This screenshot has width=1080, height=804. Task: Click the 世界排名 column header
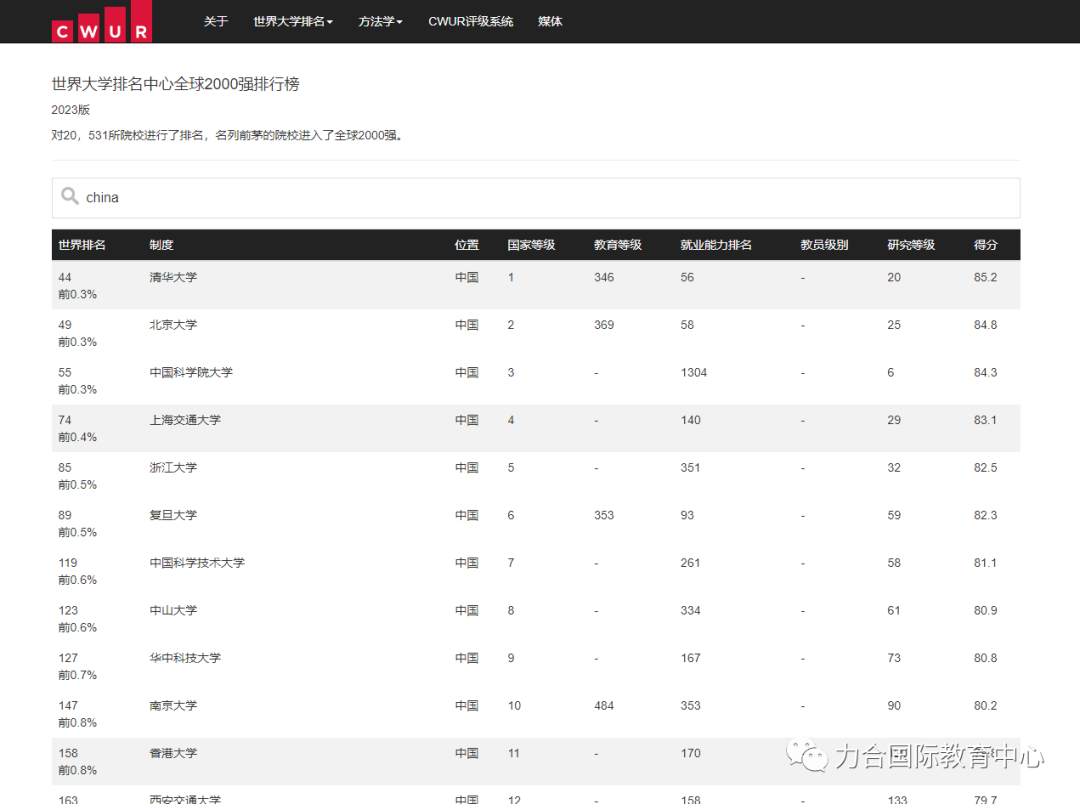tap(82, 245)
